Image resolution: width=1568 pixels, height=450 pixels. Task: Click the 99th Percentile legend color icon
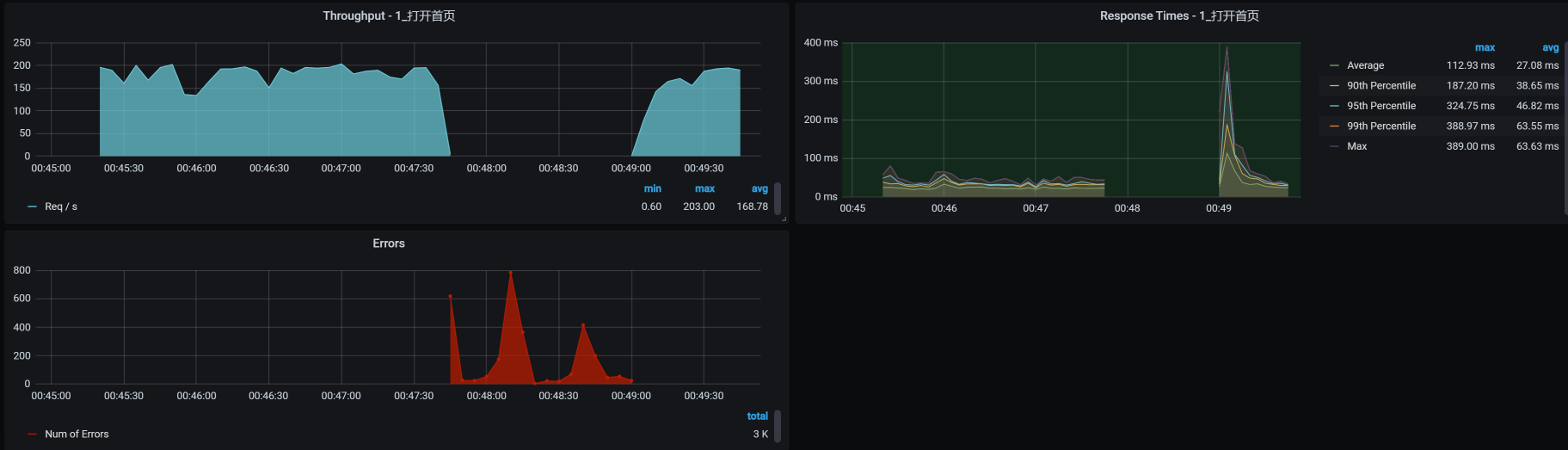(x=1334, y=126)
